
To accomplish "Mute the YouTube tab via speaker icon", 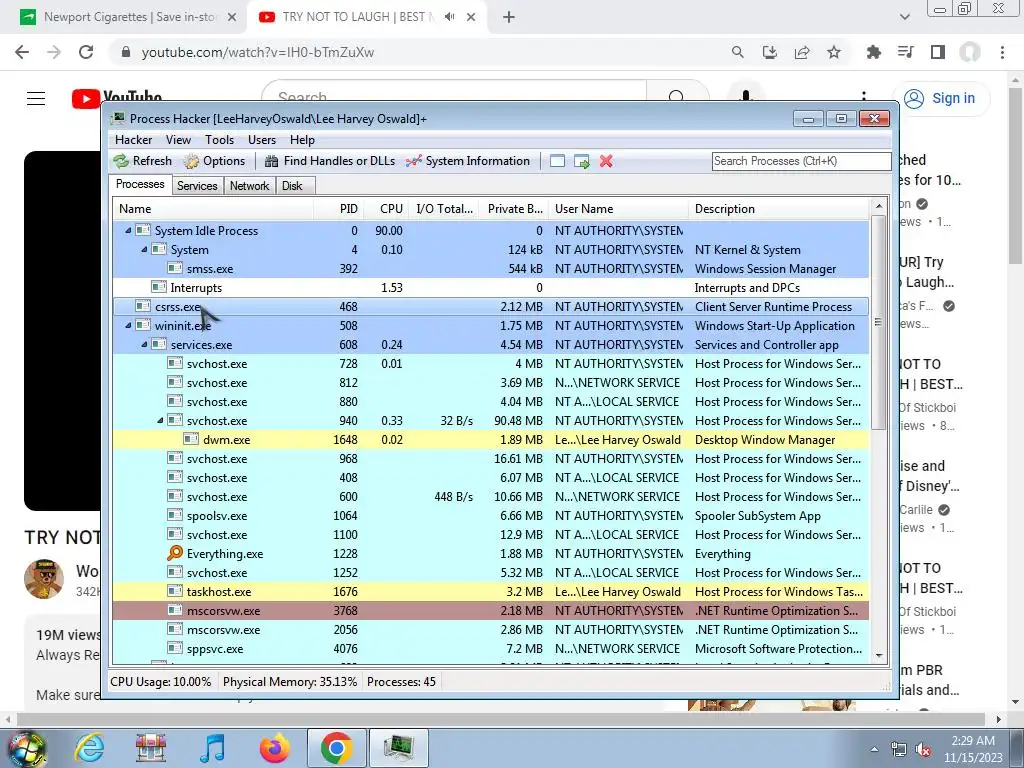I will (x=449, y=17).
